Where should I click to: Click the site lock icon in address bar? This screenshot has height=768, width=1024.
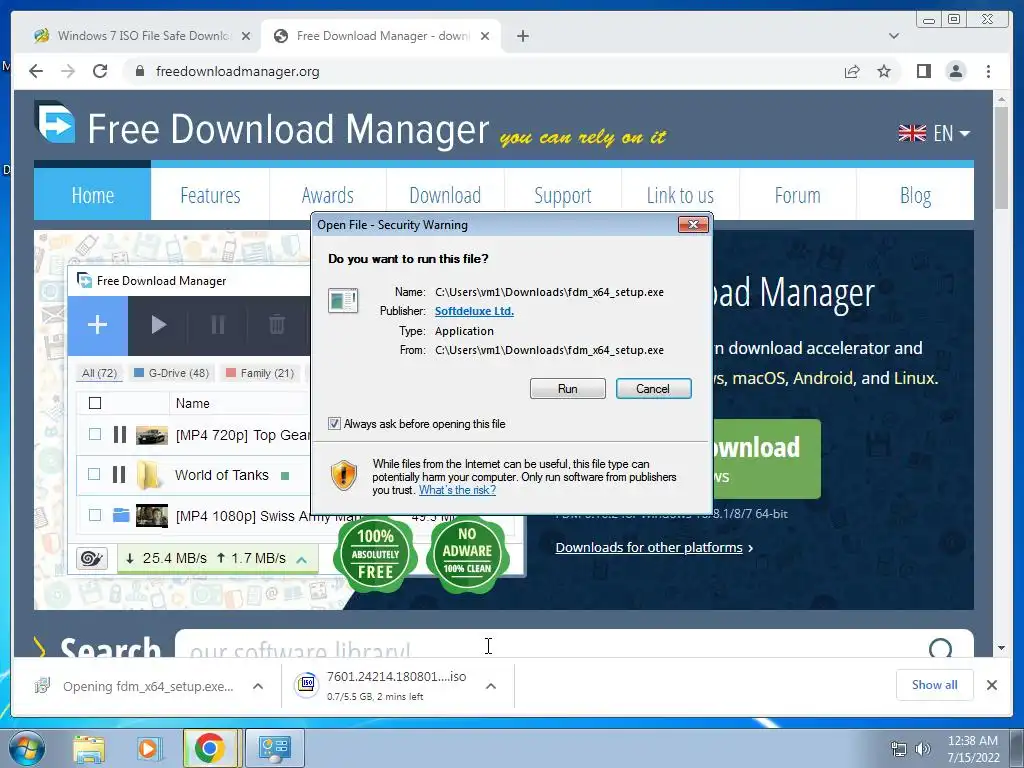point(139,71)
